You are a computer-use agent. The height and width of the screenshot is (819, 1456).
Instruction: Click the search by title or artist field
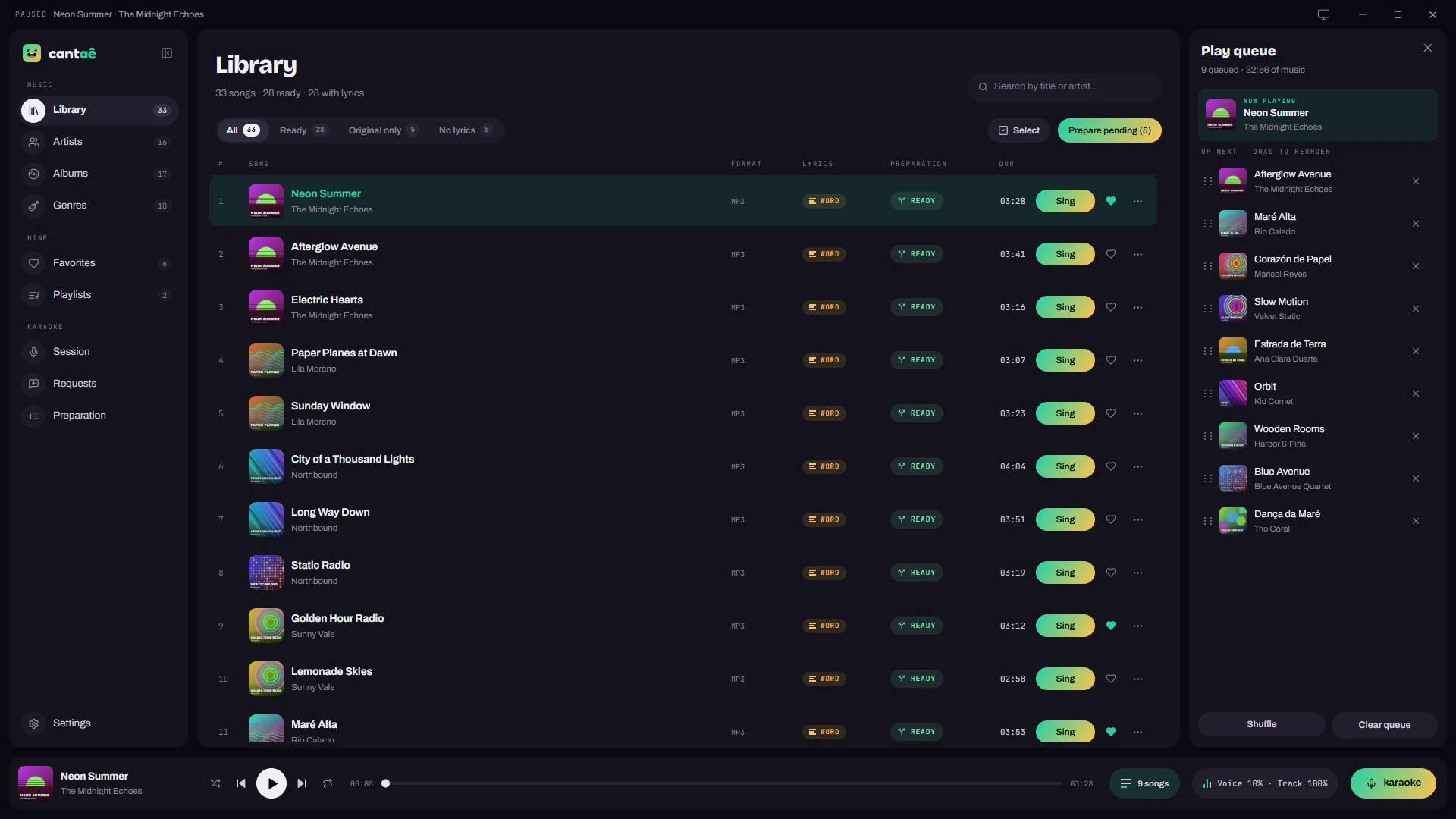(x=1065, y=86)
